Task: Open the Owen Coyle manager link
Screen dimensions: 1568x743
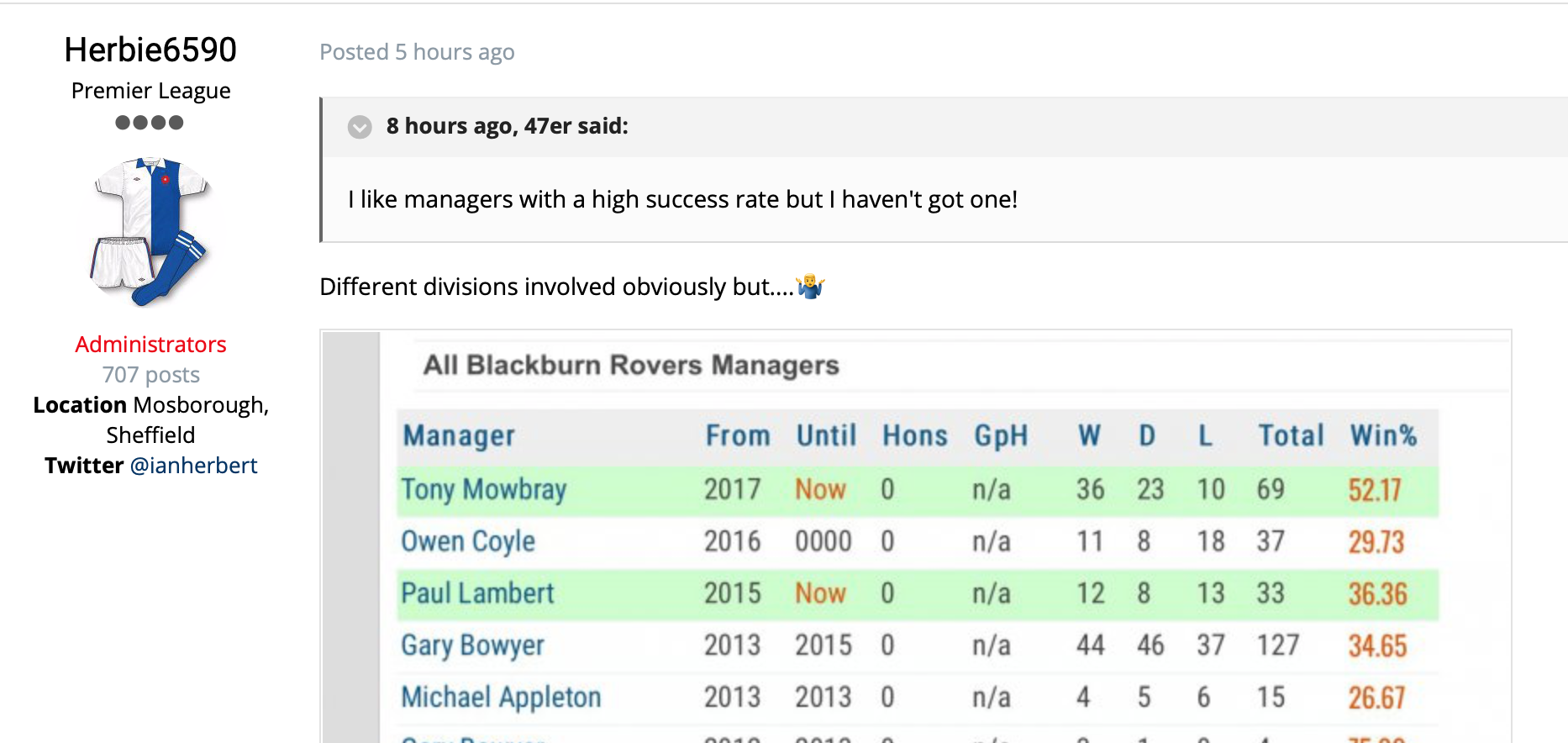Action: click(x=468, y=541)
